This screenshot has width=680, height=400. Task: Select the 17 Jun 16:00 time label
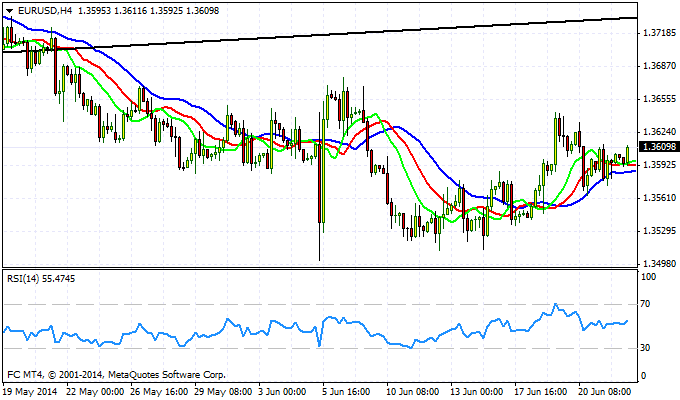point(541,392)
